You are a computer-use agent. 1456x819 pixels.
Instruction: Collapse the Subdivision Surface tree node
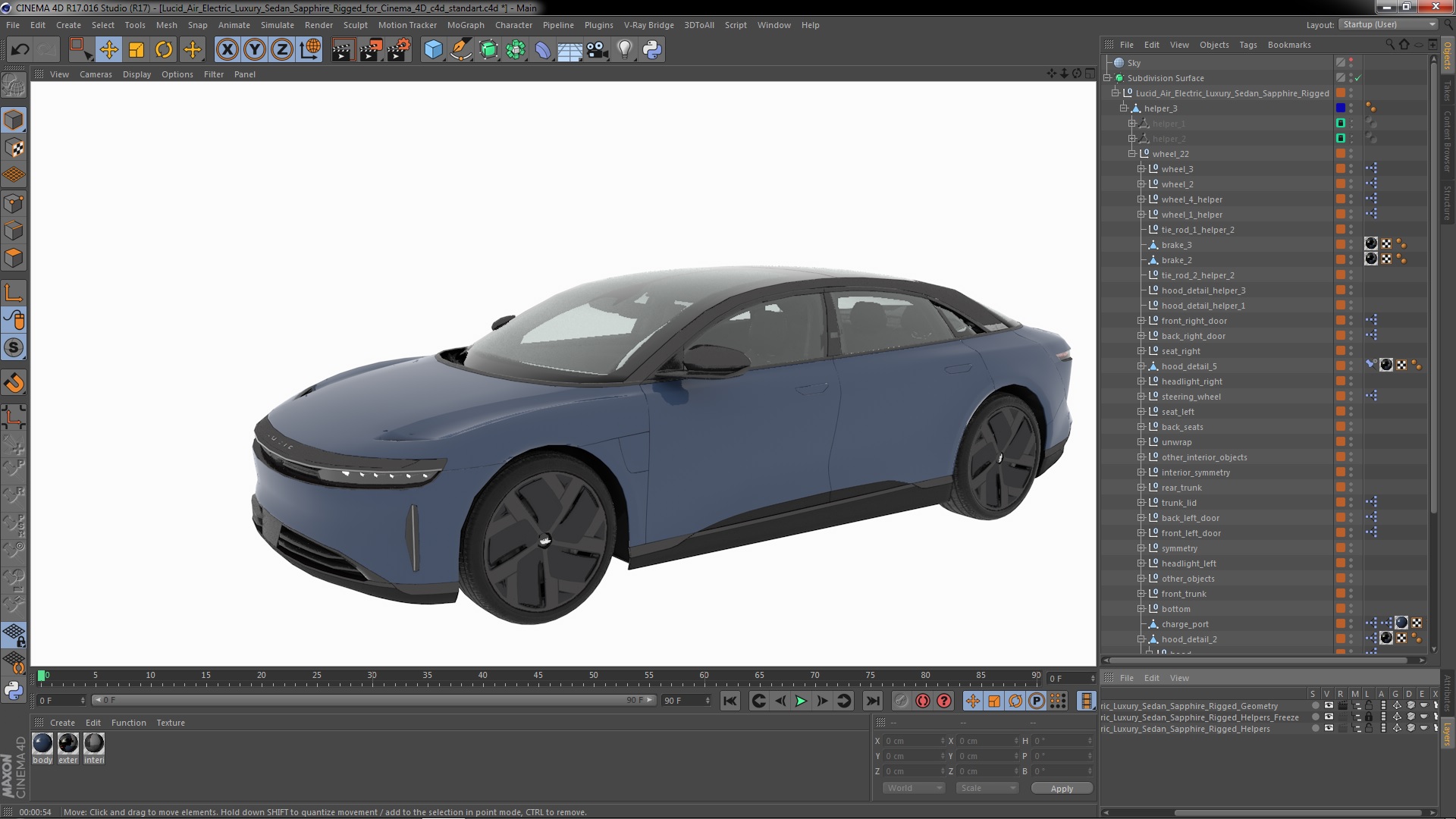pyautogui.click(x=1107, y=78)
